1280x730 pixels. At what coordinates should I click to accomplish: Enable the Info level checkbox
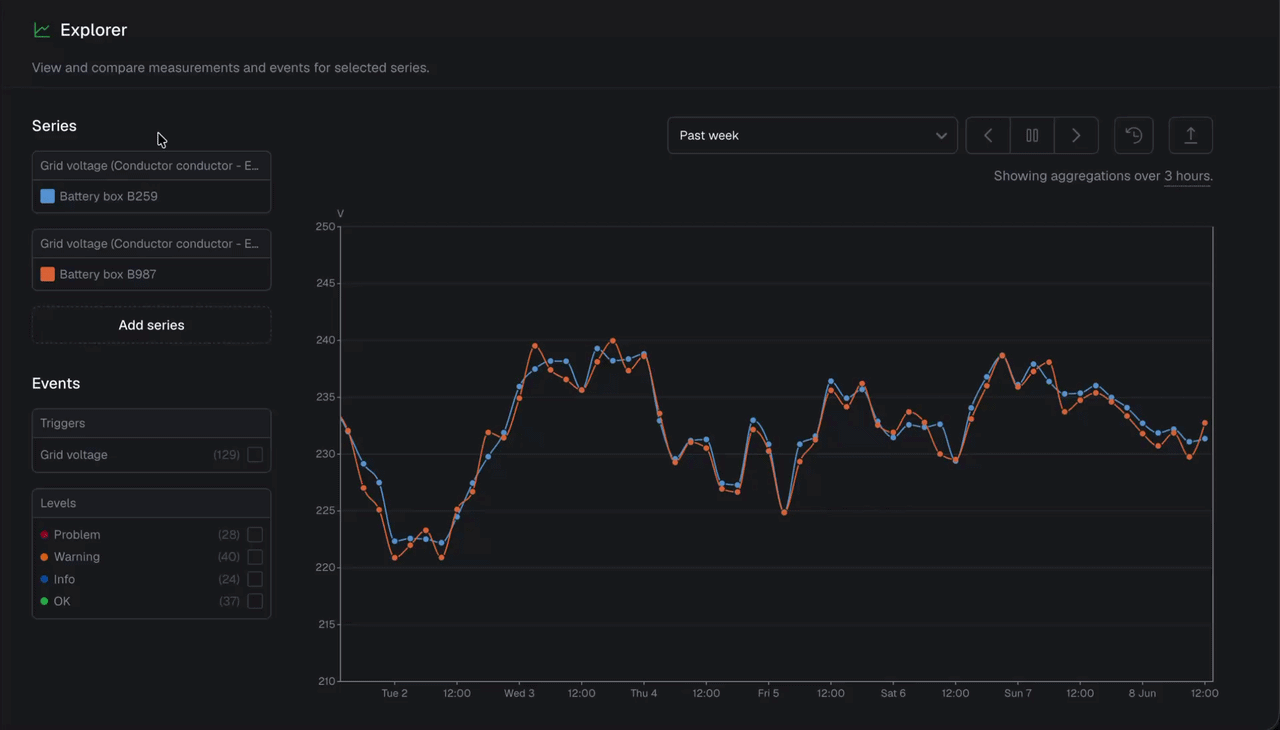255,579
